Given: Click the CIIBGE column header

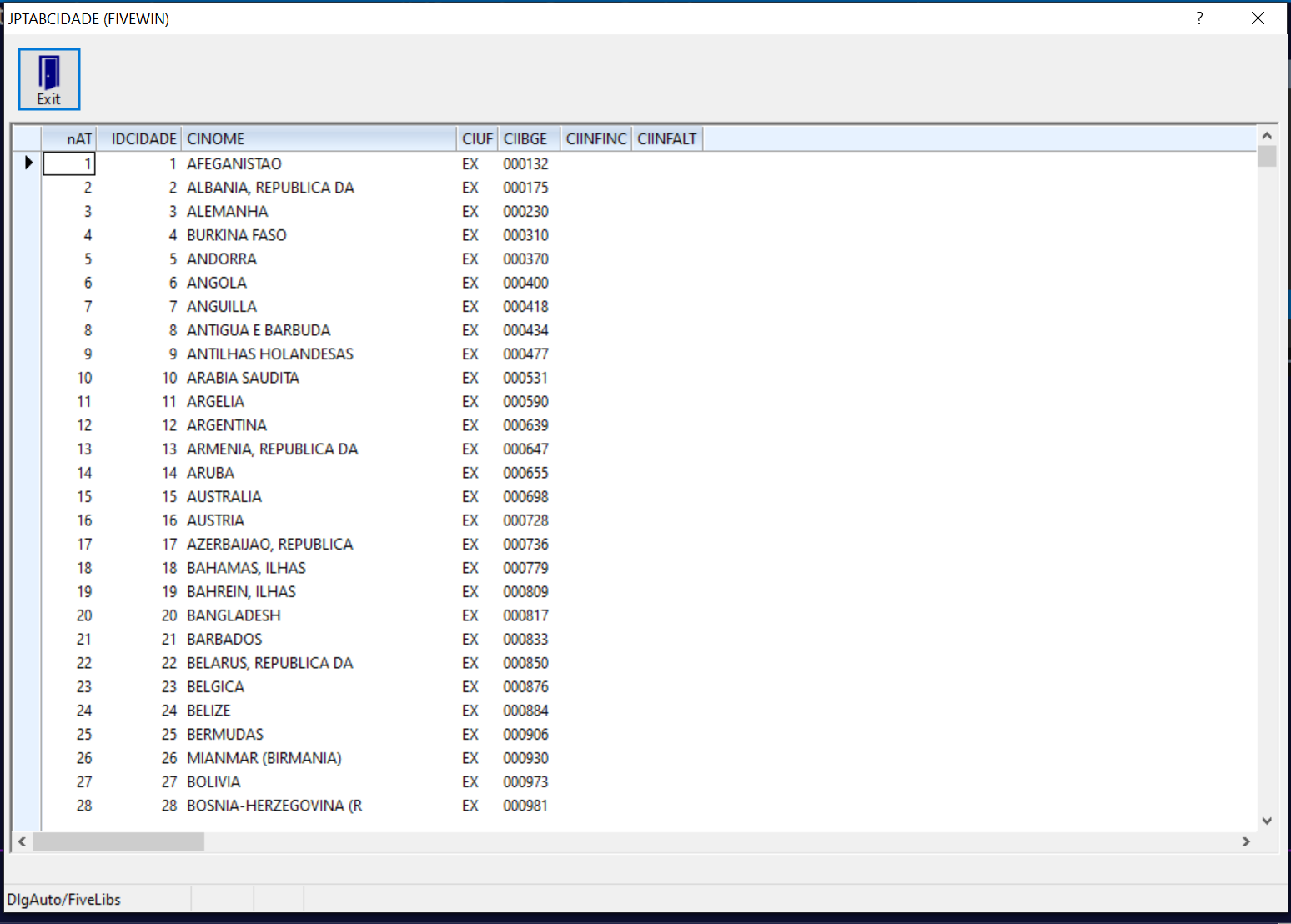Looking at the screenshot, I should (529, 139).
